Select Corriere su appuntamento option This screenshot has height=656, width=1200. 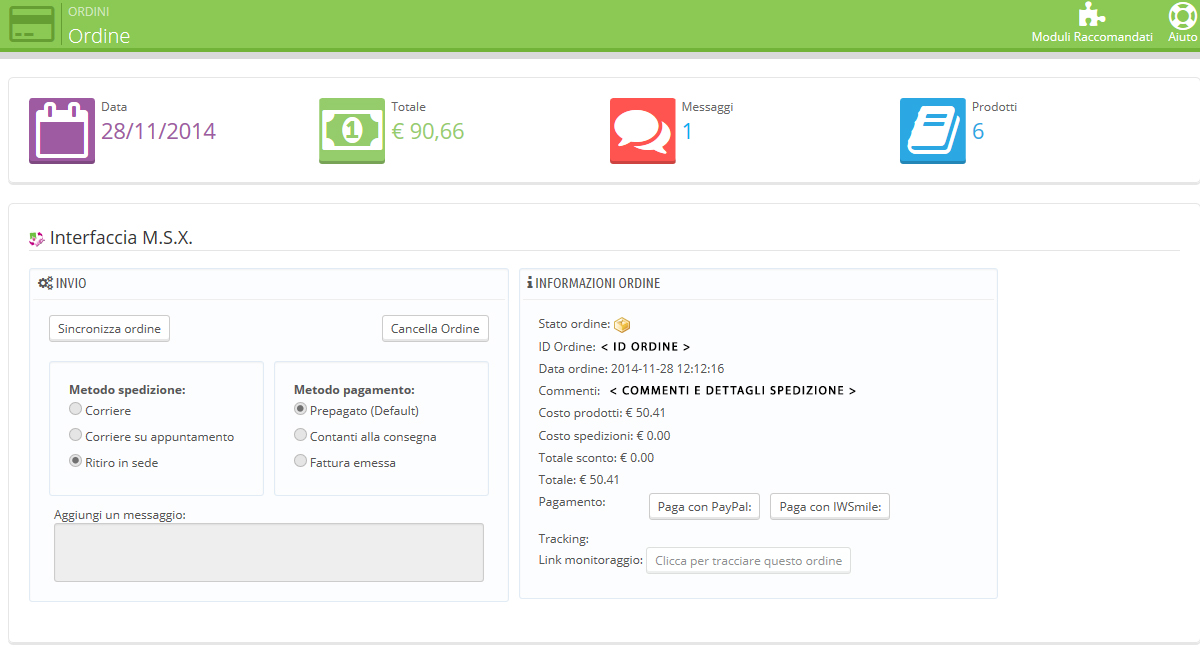76,436
